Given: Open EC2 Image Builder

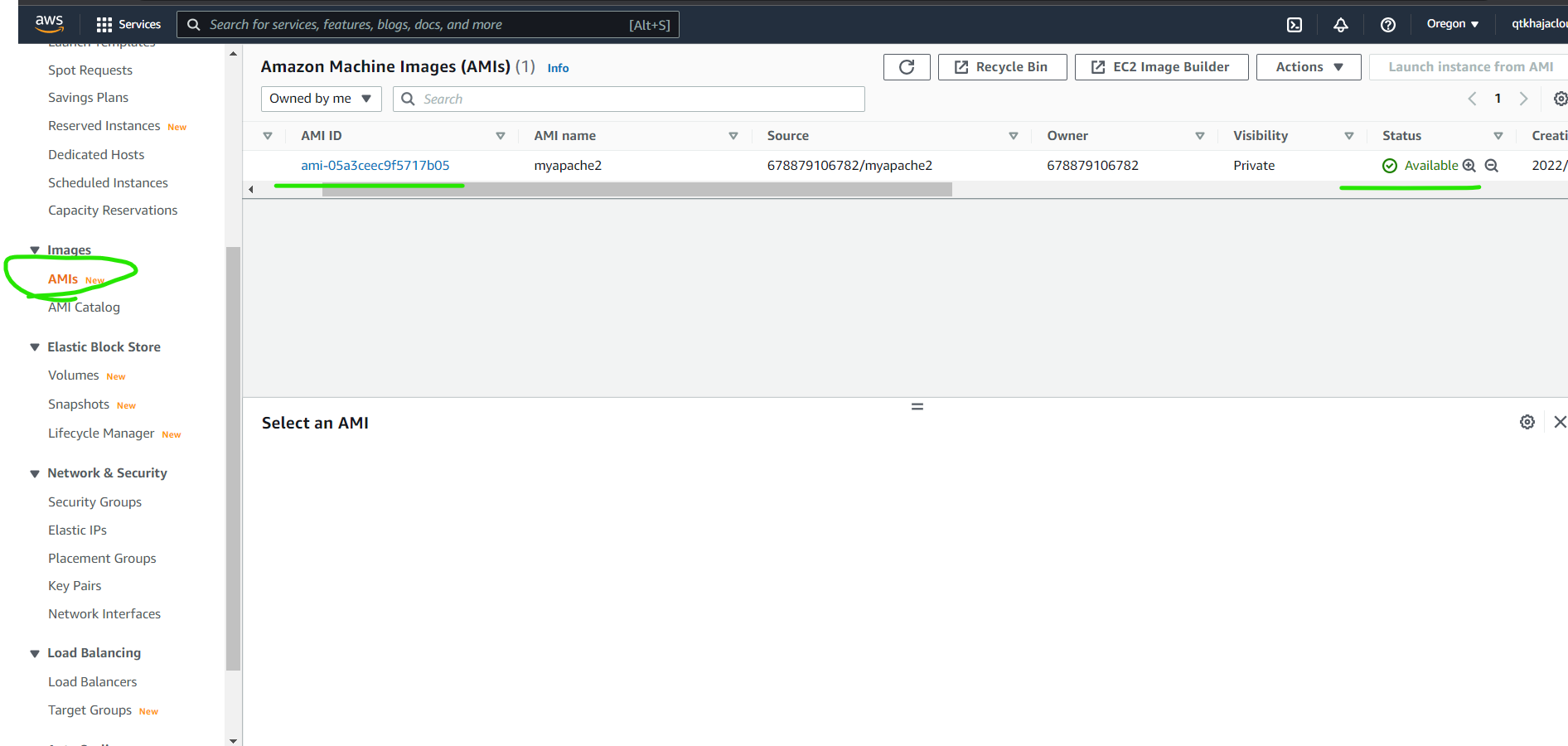Looking at the screenshot, I should click(1161, 67).
